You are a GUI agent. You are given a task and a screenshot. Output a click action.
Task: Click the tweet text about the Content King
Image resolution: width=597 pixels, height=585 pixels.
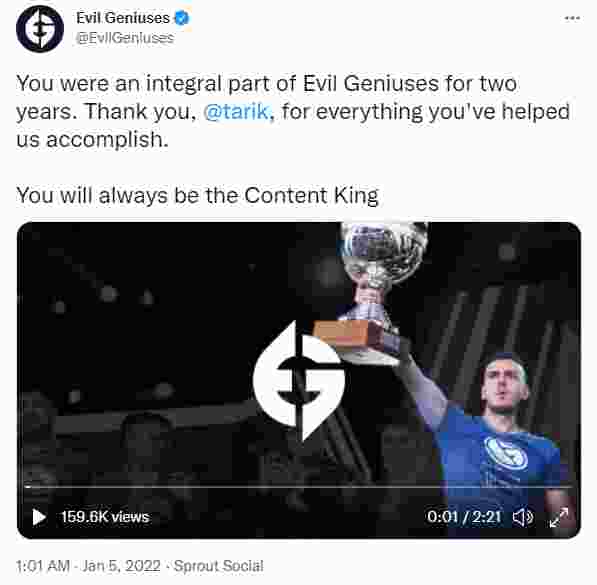click(198, 196)
